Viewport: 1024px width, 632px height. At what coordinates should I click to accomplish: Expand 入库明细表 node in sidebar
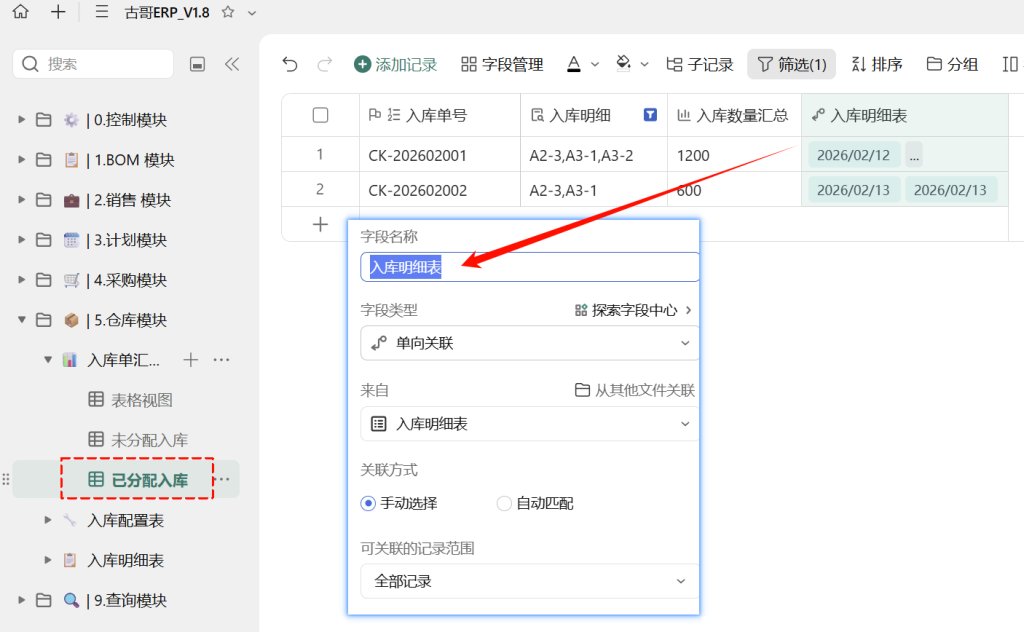click(x=48, y=560)
